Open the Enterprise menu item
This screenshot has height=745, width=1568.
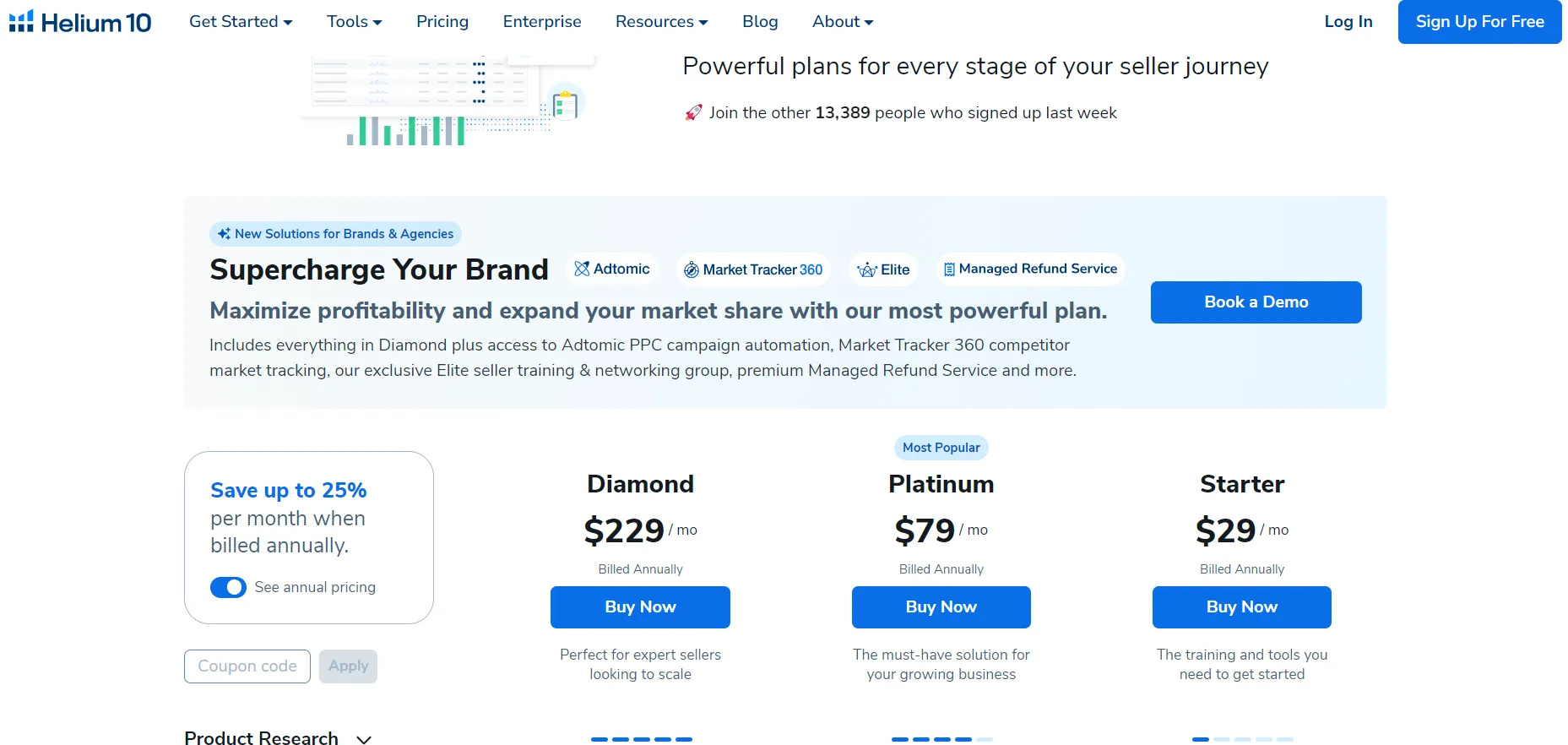point(542,22)
